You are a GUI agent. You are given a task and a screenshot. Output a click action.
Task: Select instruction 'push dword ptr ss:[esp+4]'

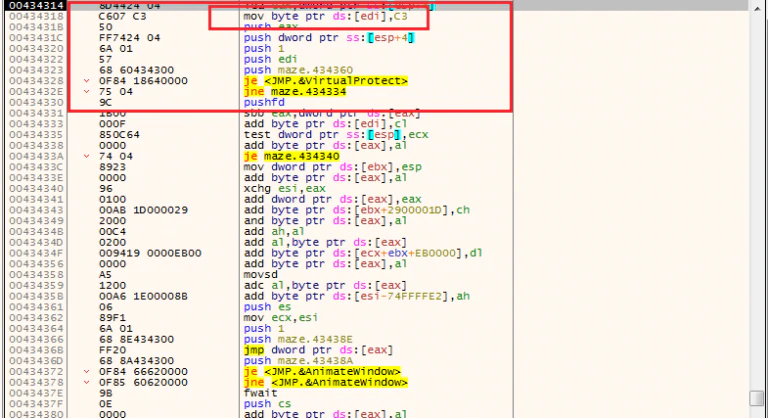pyautogui.click(x=329, y=38)
